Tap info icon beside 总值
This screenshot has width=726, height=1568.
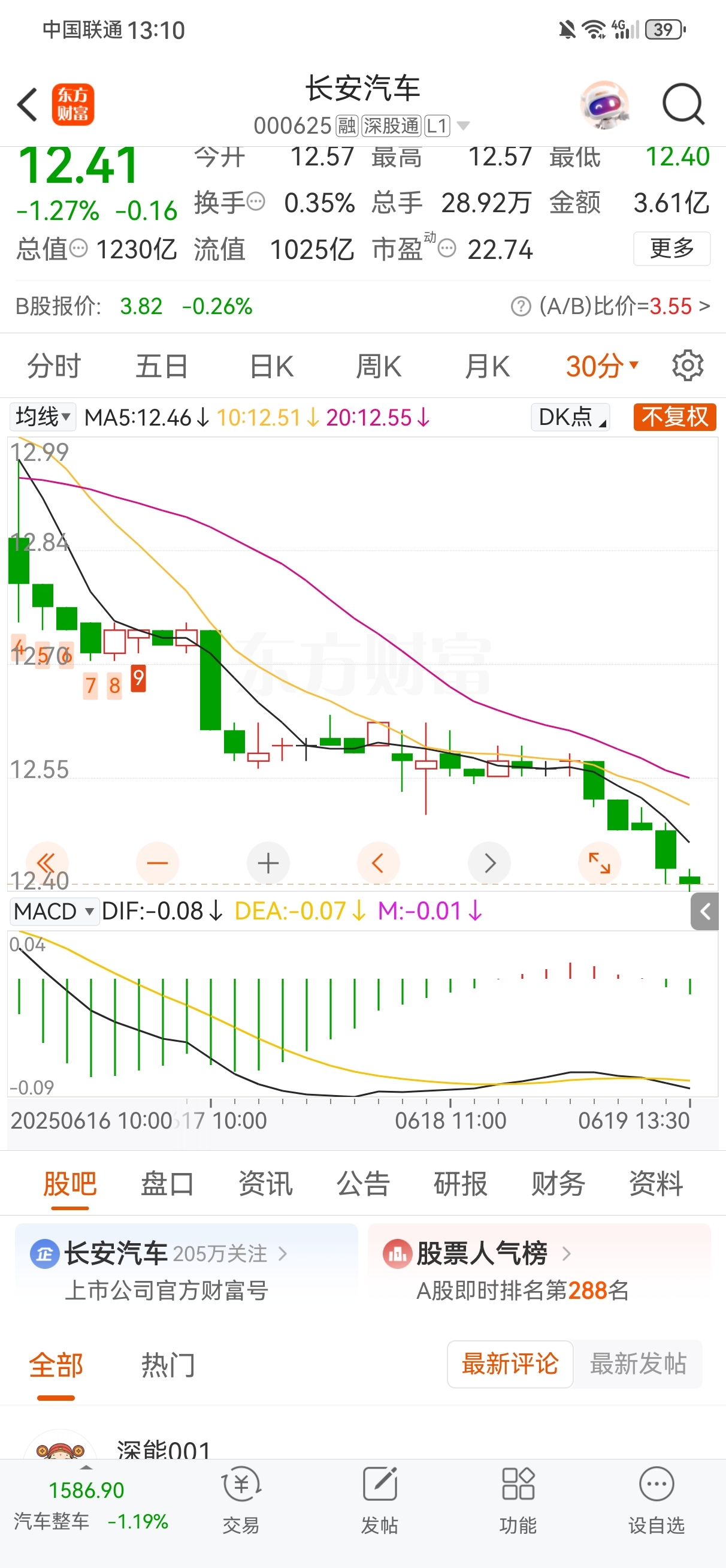click(x=79, y=248)
